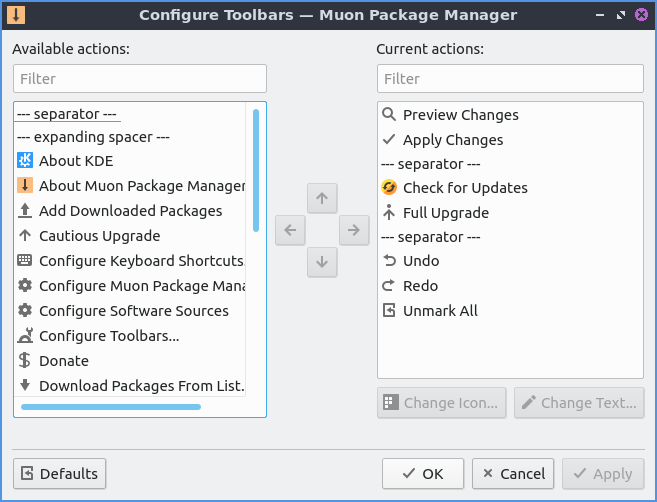The image size is (657, 502).
Task: Select Full Upgrade in current actions
Action: click(x=445, y=213)
